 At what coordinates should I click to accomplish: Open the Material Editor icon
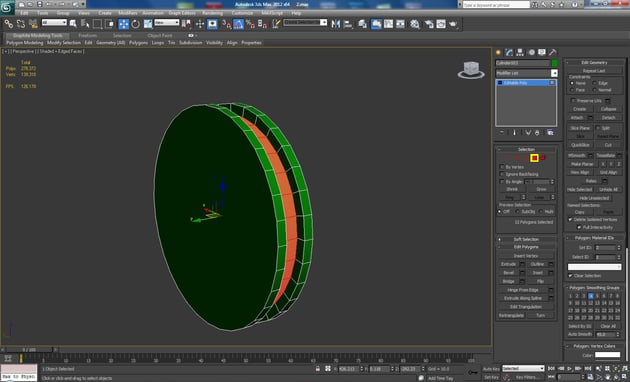pyautogui.click(x=415, y=24)
